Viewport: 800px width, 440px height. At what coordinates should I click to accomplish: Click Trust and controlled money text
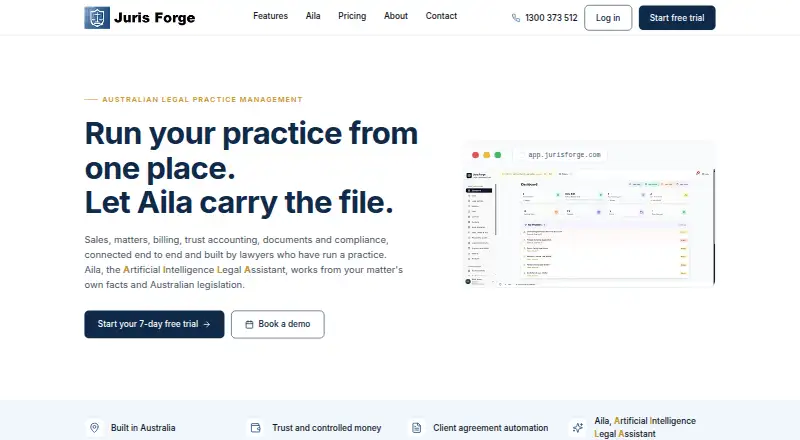tap(327, 428)
